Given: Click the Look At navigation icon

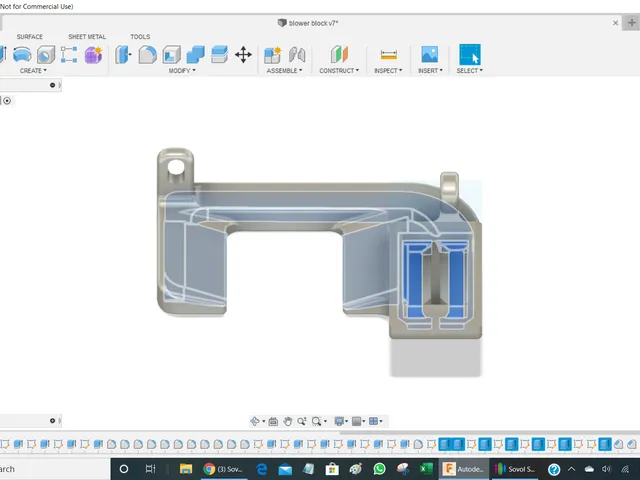Looking at the screenshot, I should pos(273,421).
